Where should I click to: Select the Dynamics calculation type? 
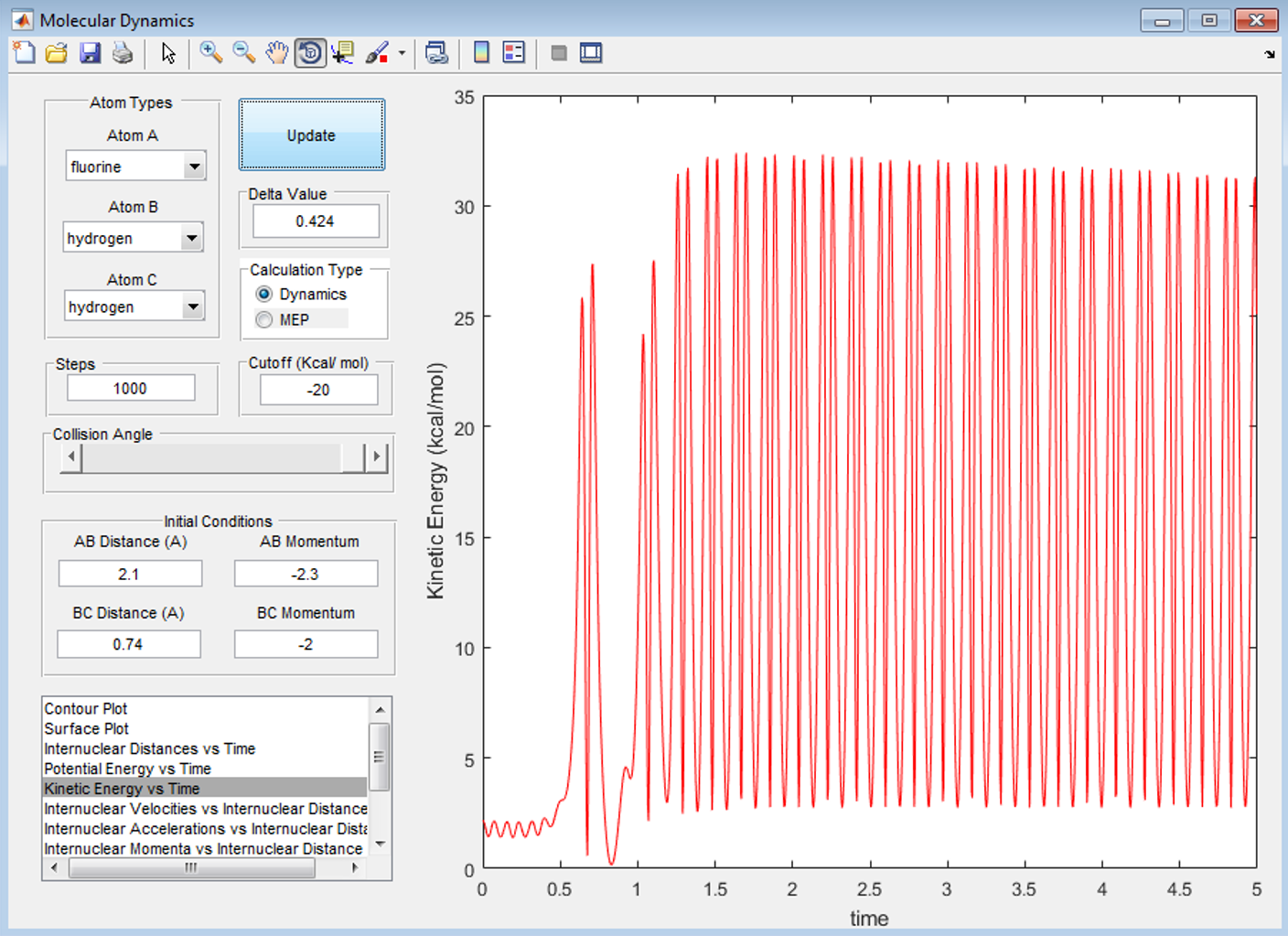(x=264, y=294)
